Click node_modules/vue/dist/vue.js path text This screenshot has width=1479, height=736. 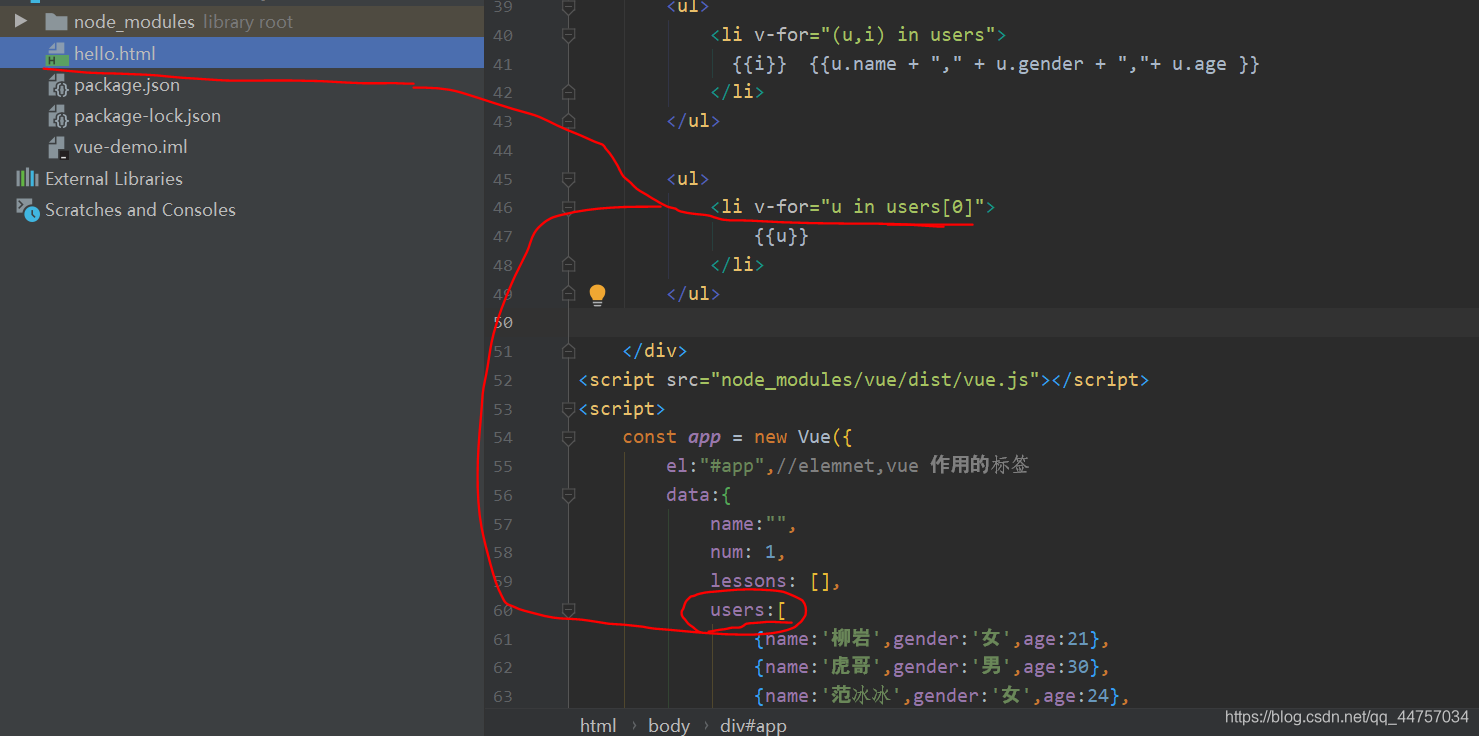click(875, 380)
